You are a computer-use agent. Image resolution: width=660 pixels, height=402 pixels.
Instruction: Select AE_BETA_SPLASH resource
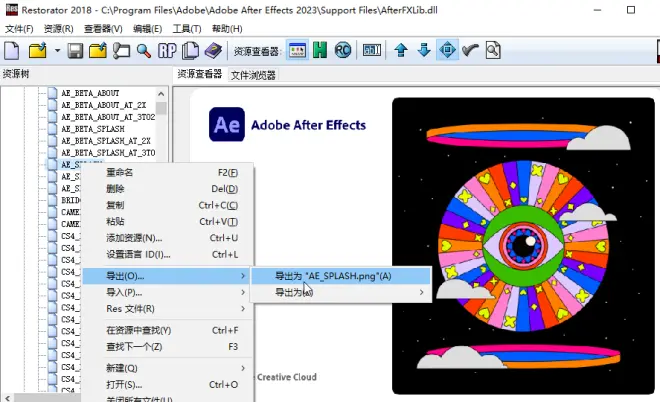[93, 129]
